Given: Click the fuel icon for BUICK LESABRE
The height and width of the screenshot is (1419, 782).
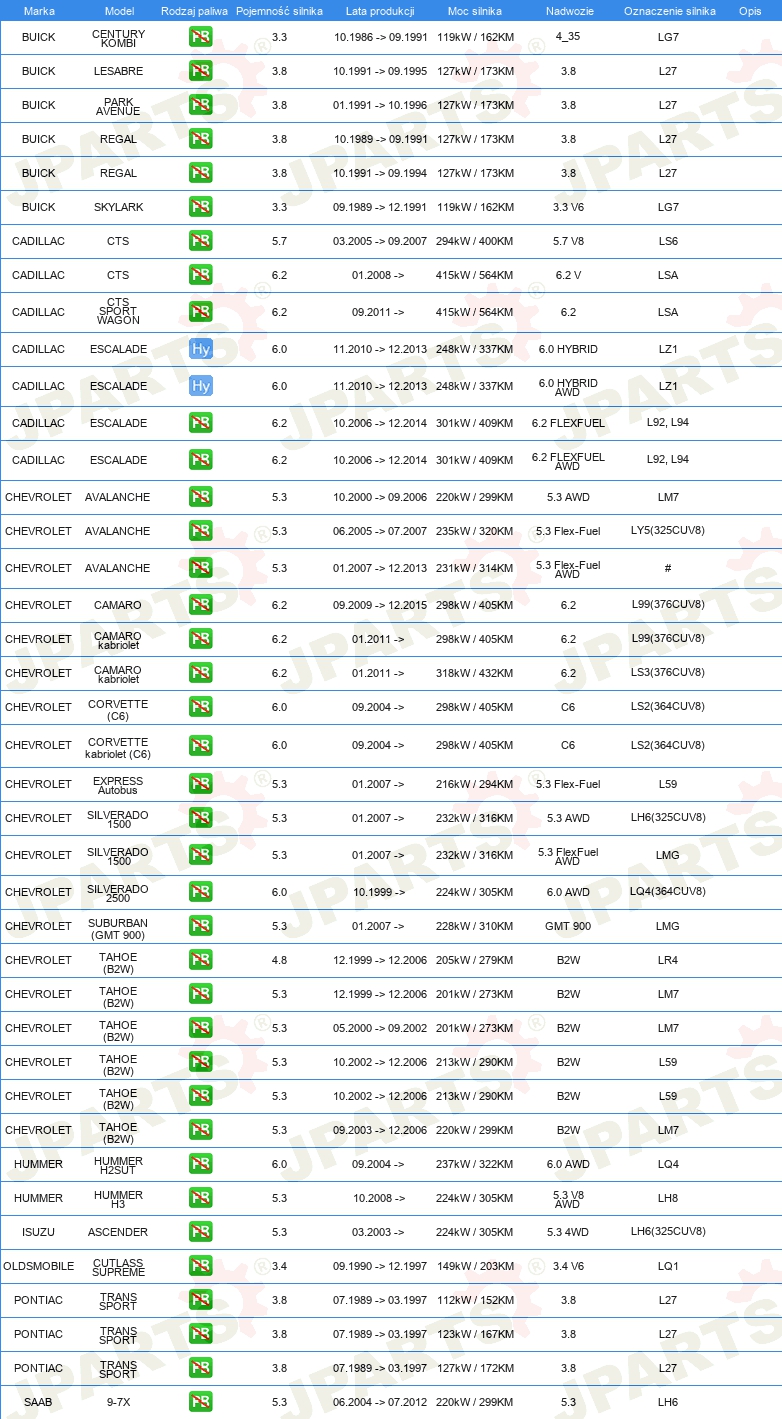Looking at the screenshot, I should click(201, 71).
